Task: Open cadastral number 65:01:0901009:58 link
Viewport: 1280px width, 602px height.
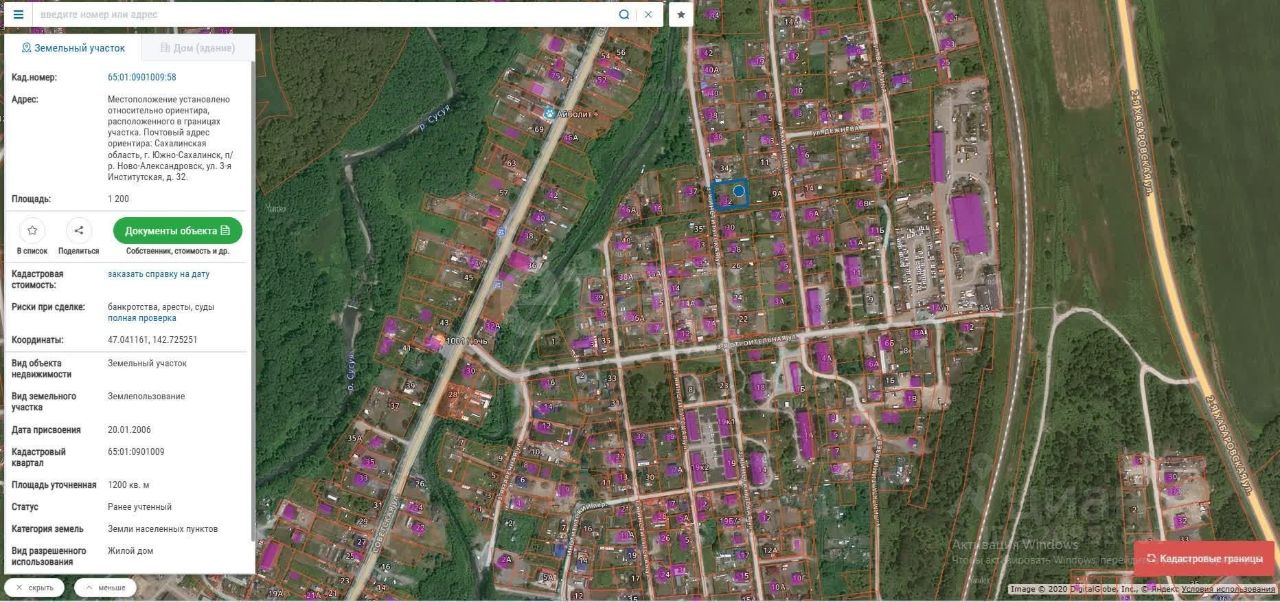Action: pos(142,77)
